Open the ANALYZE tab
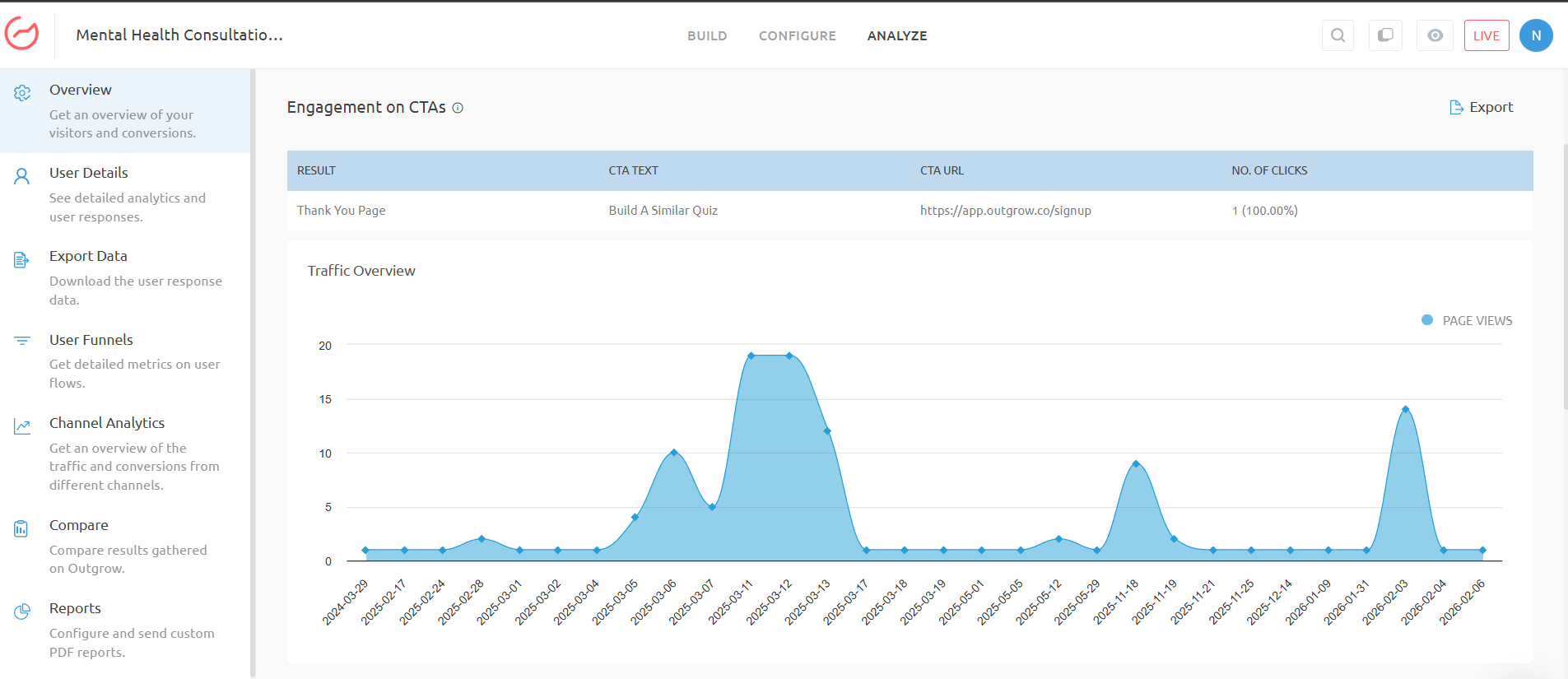 (x=896, y=35)
